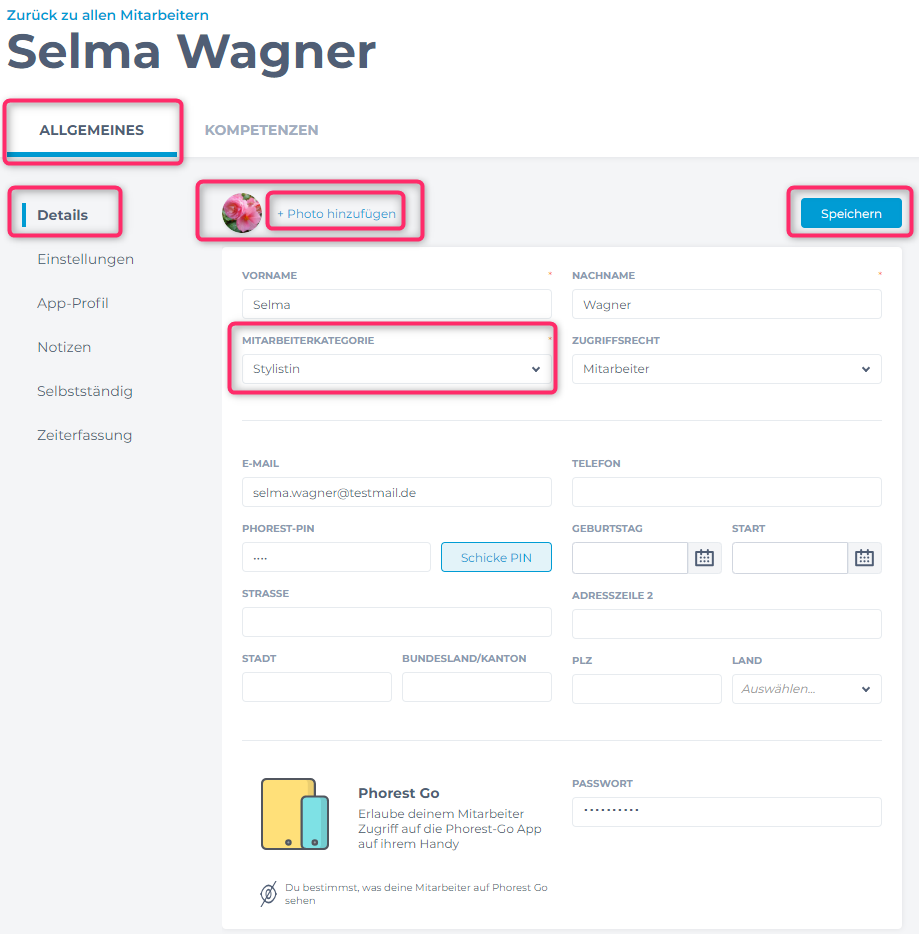Screen dimensions: 919x934
Task: Click the Speichern button
Action: 851,213
